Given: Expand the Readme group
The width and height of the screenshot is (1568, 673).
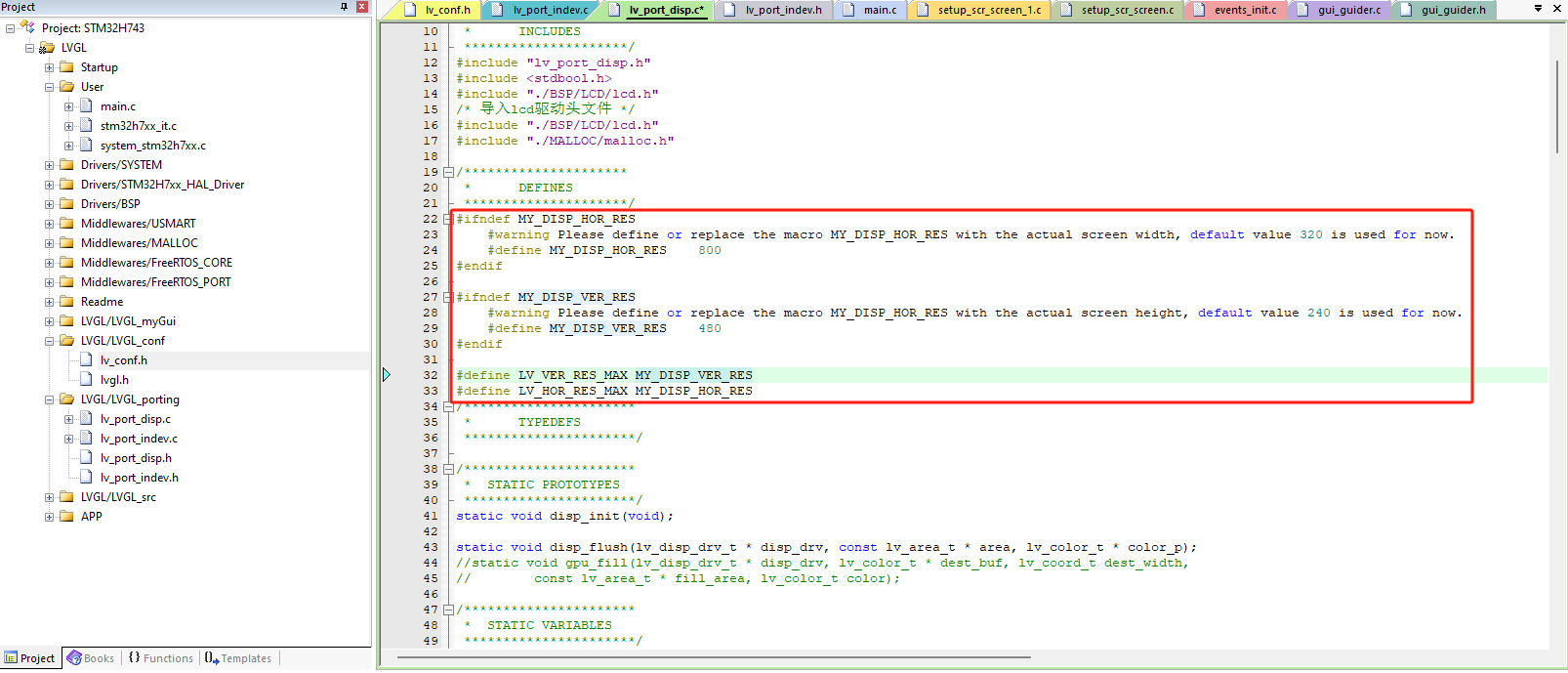Looking at the screenshot, I should click(49, 302).
